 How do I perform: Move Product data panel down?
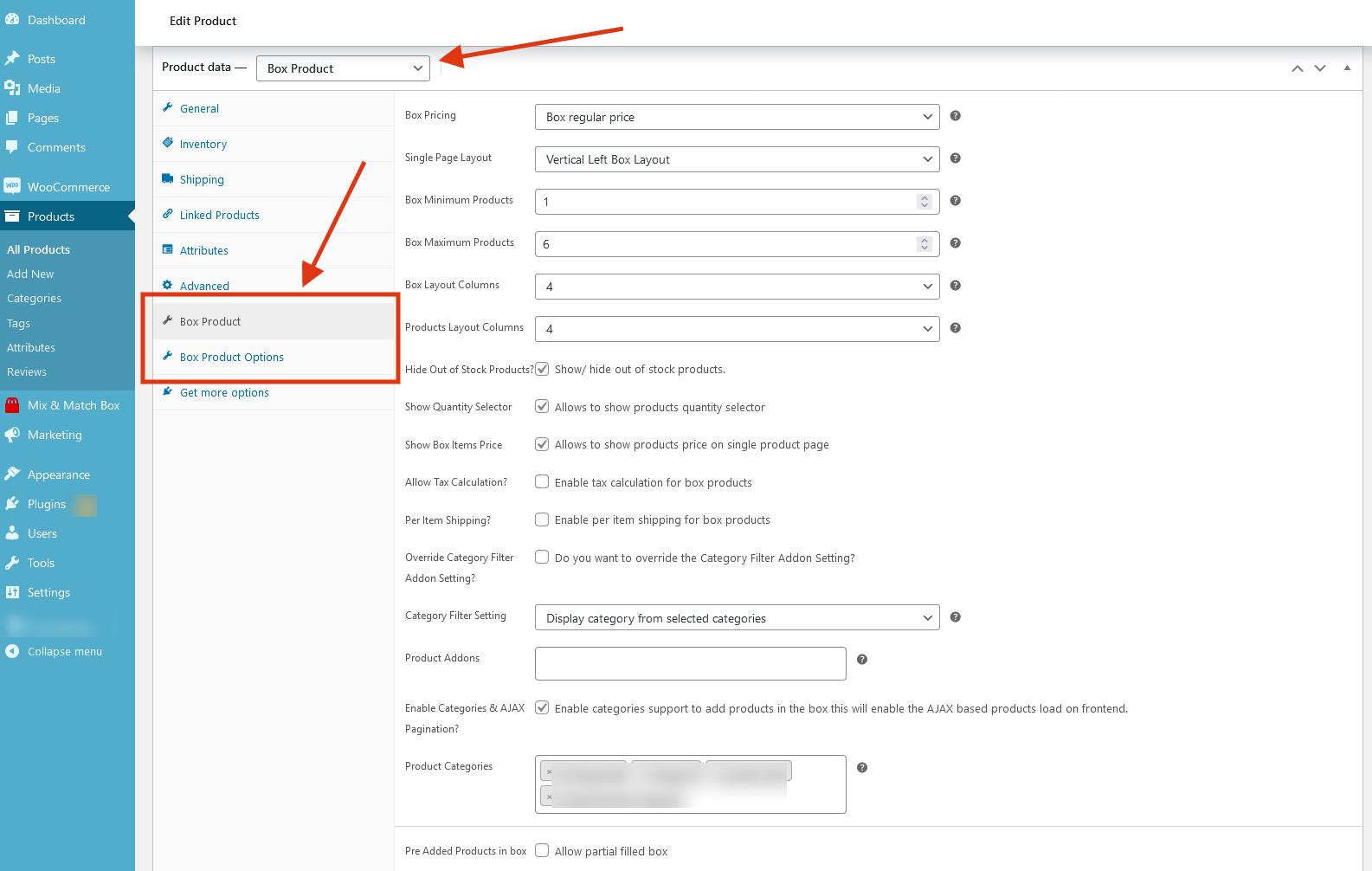1320,68
